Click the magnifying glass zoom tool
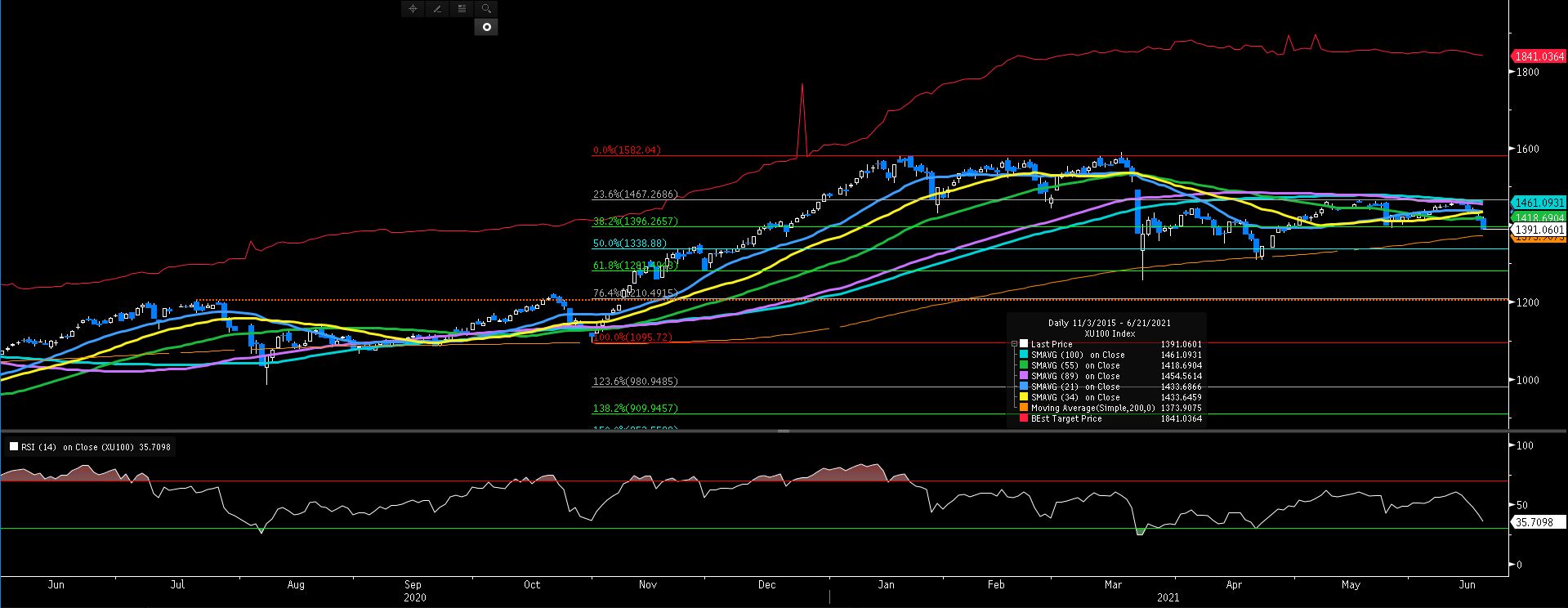The height and width of the screenshot is (608, 1568). click(x=486, y=9)
